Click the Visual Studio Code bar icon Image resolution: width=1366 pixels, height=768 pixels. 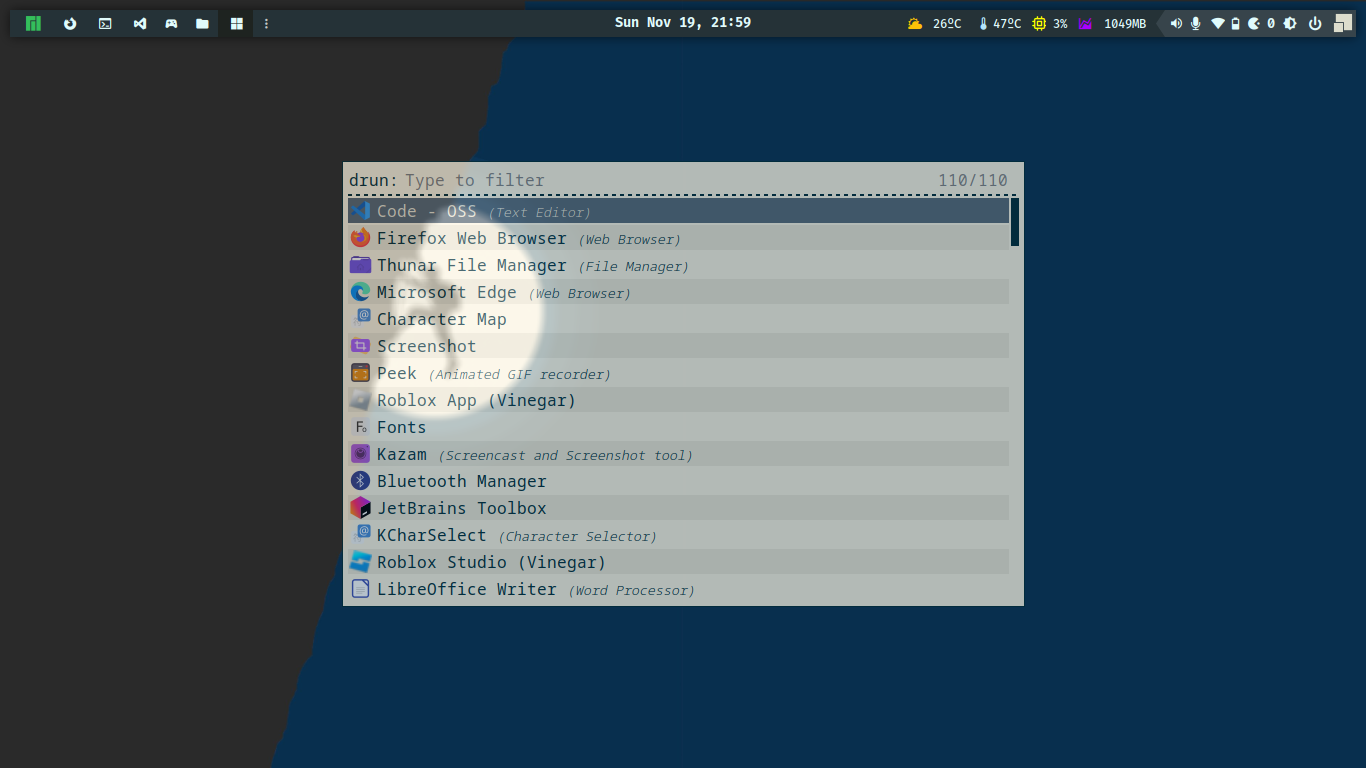click(x=140, y=23)
